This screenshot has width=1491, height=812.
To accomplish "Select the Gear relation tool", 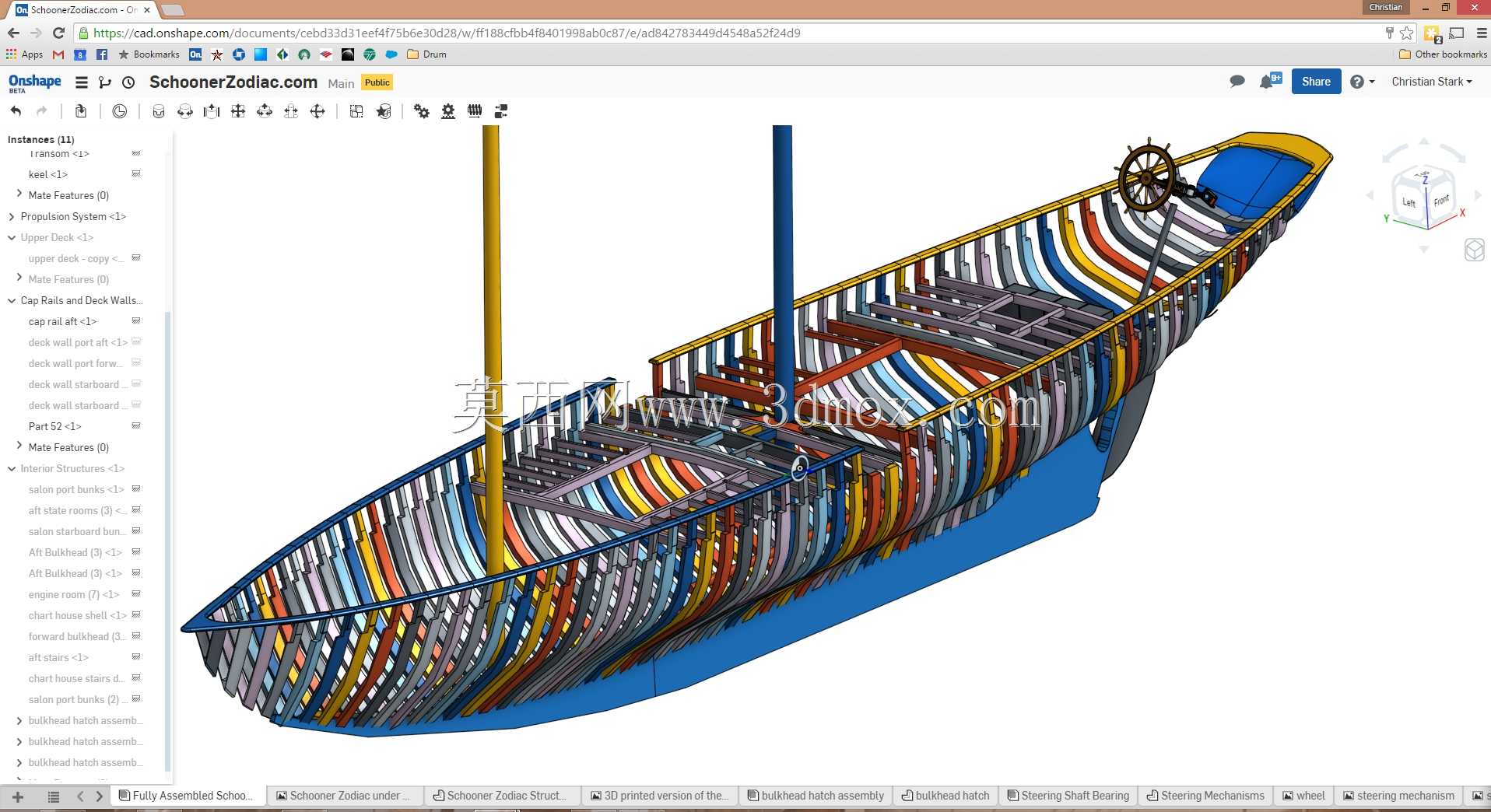I will click(422, 111).
